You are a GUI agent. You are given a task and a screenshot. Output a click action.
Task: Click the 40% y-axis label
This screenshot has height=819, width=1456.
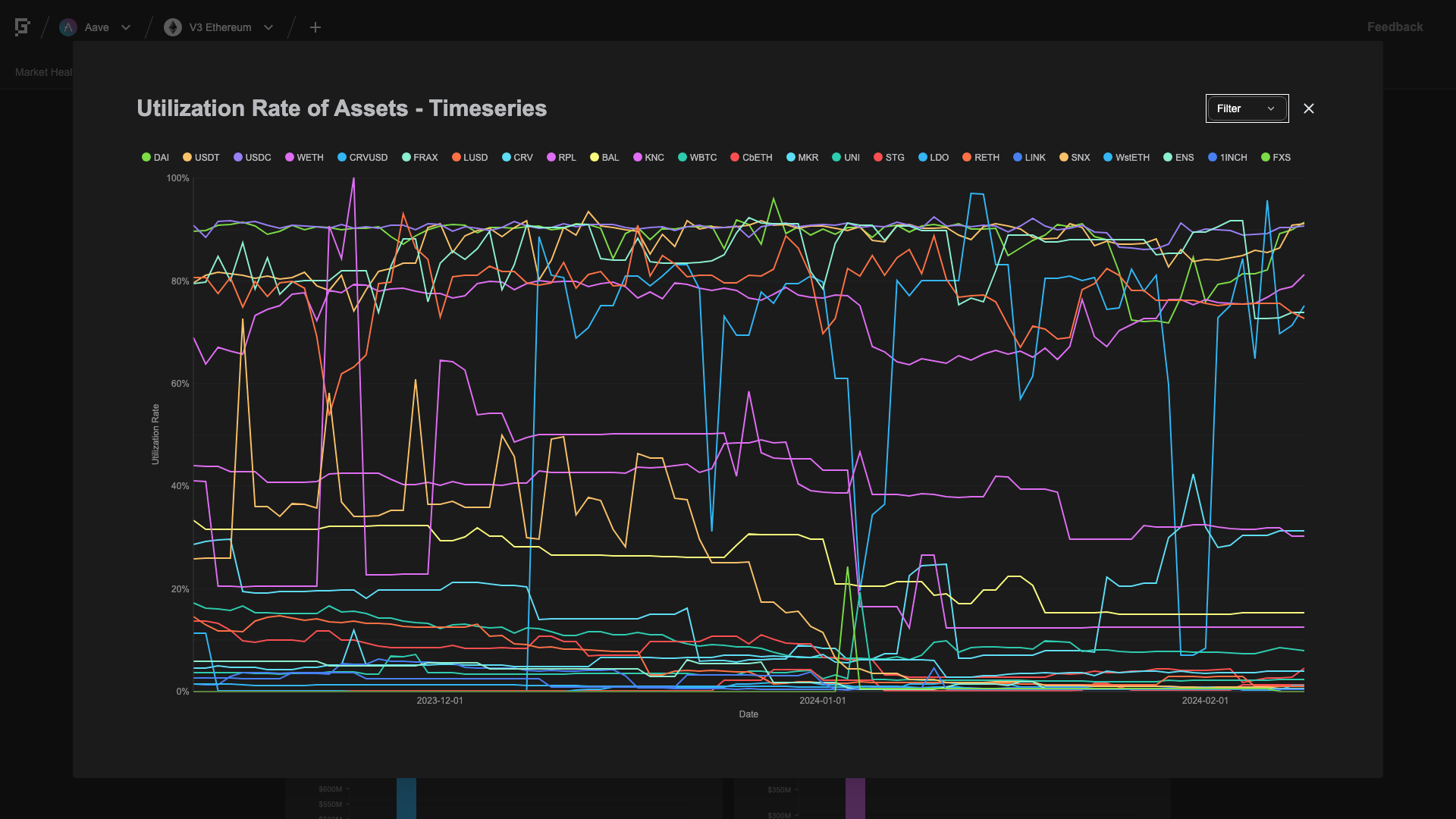[180, 486]
